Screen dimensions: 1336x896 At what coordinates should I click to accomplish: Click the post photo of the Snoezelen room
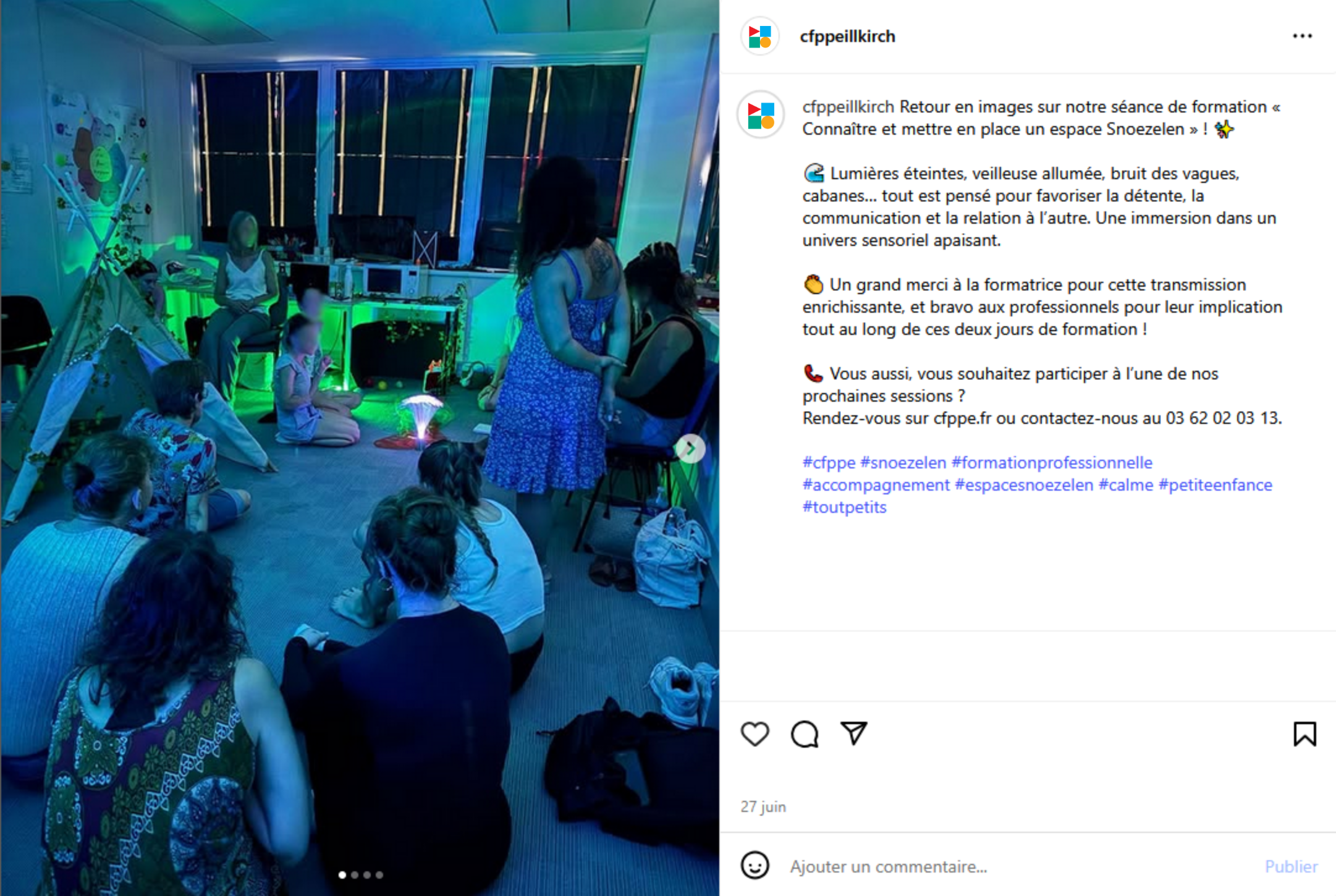[360, 448]
